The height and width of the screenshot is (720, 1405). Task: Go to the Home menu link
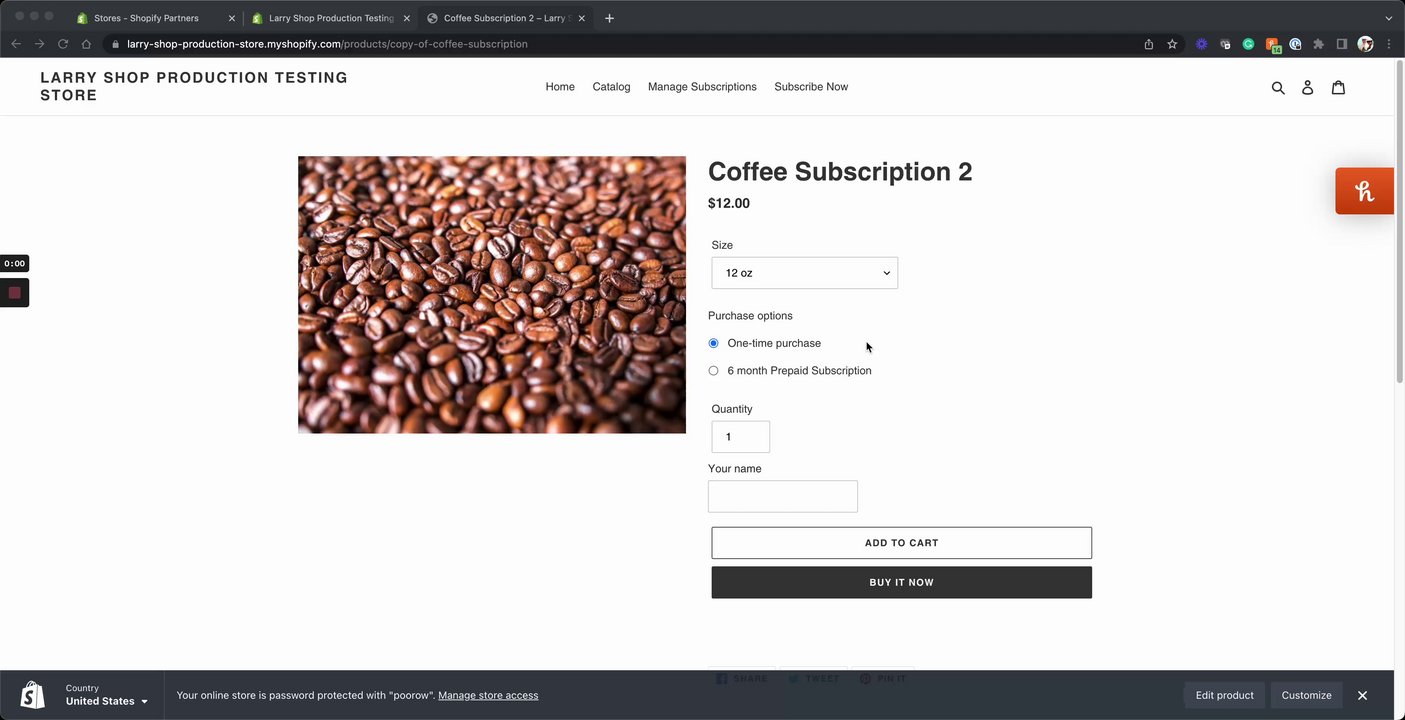(560, 87)
